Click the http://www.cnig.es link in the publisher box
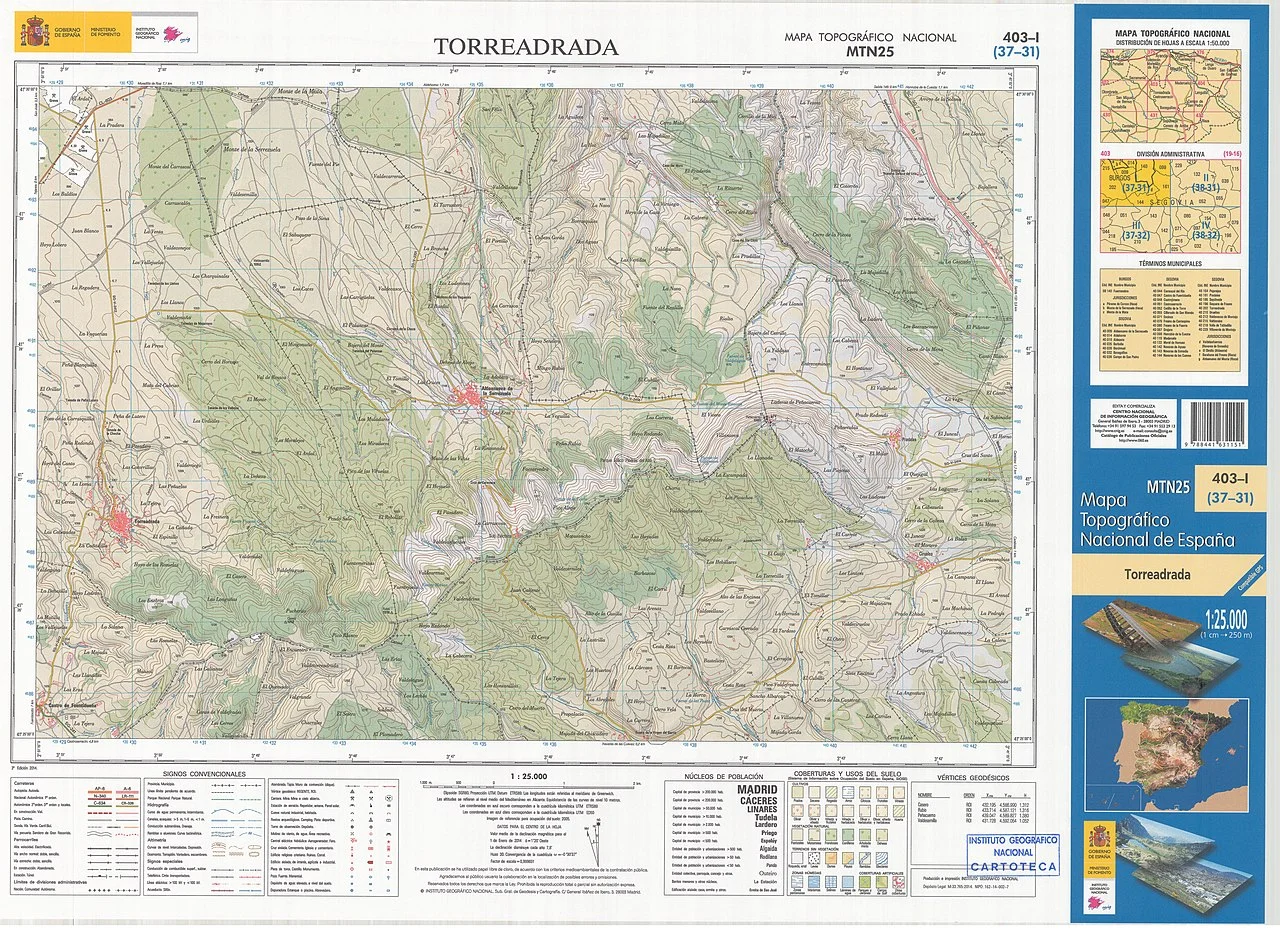The image size is (1280, 932). click(1110, 431)
